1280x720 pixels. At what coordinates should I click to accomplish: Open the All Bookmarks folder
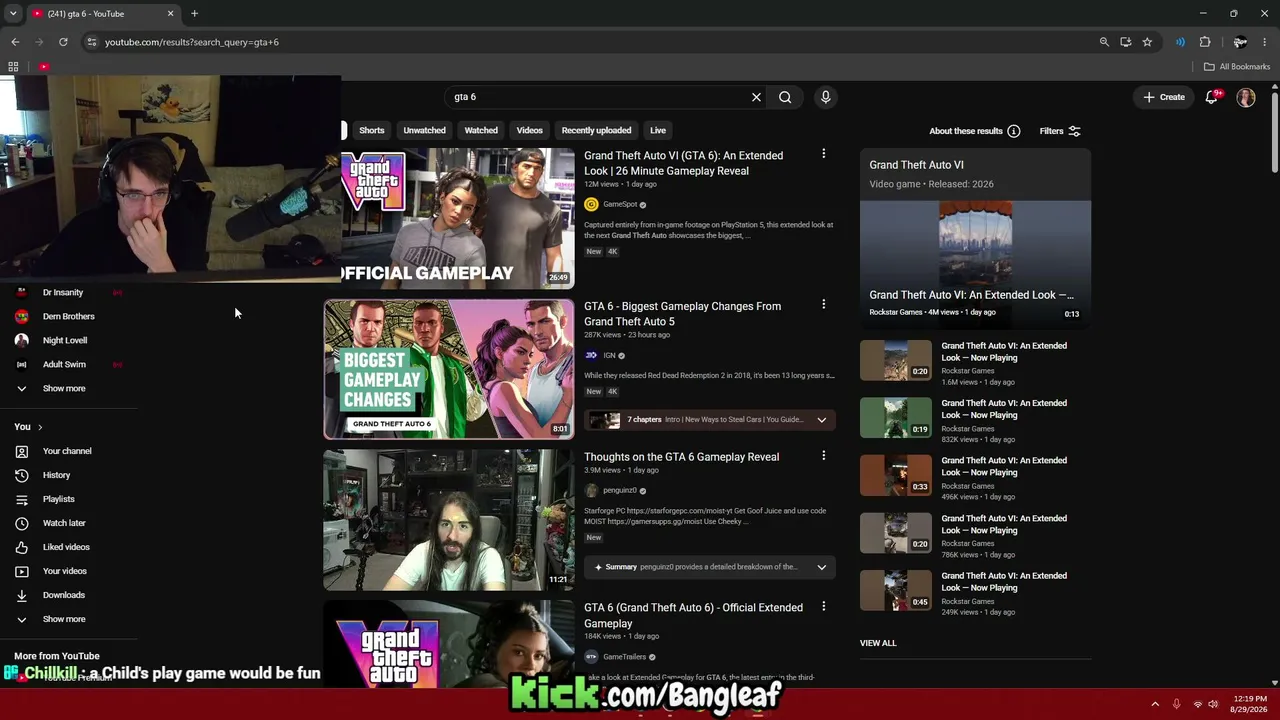(x=1237, y=67)
